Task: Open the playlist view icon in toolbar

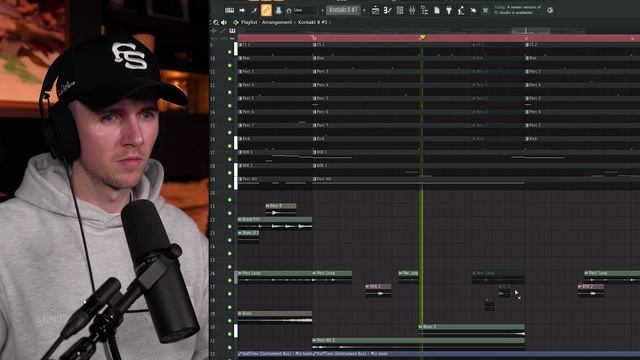Action: (375, 10)
